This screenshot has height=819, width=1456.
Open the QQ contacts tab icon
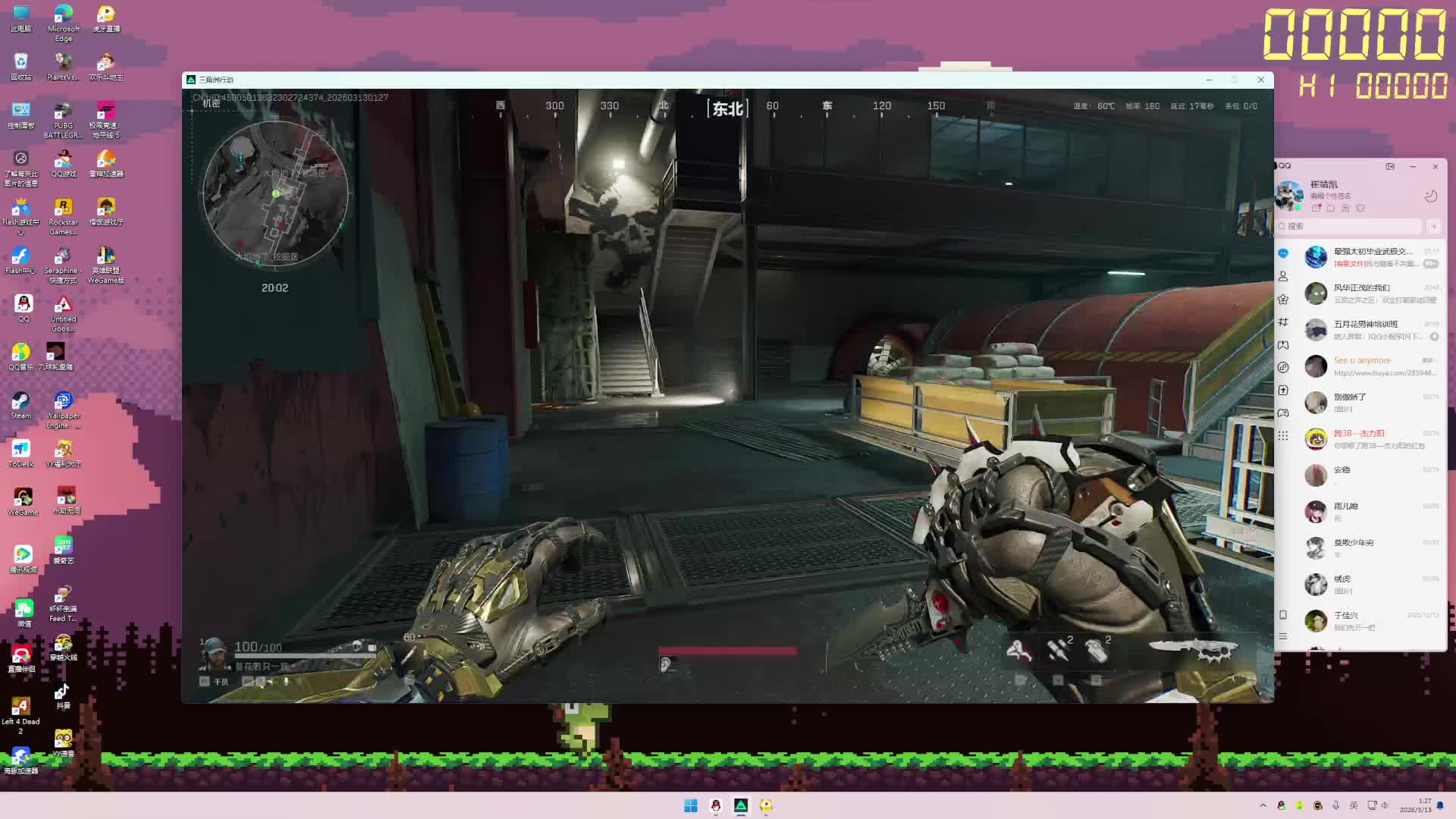coord(1283,276)
